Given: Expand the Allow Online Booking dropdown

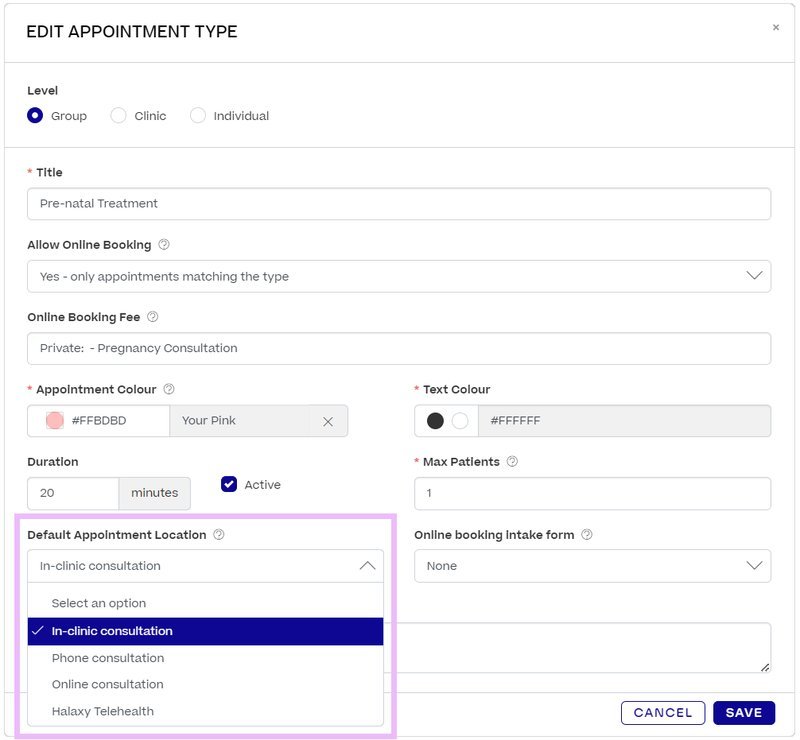Looking at the screenshot, I should pos(399,276).
